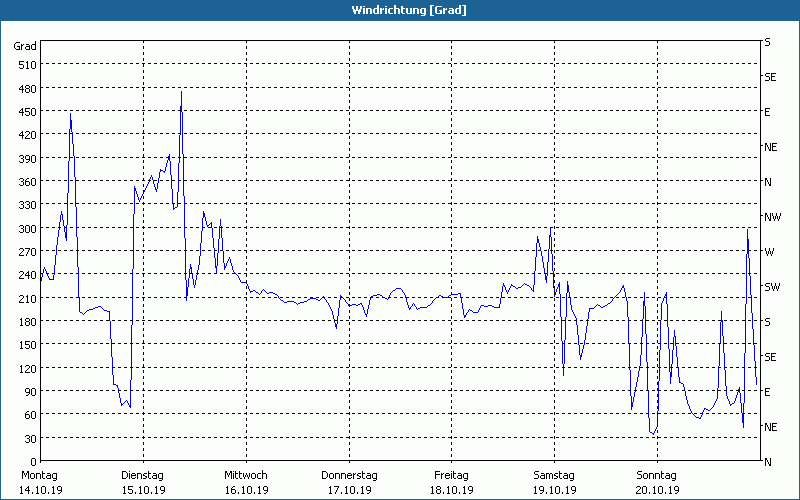
Task: Click the "SE" compass label on the 480 gridline
Action: pos(770,77)
